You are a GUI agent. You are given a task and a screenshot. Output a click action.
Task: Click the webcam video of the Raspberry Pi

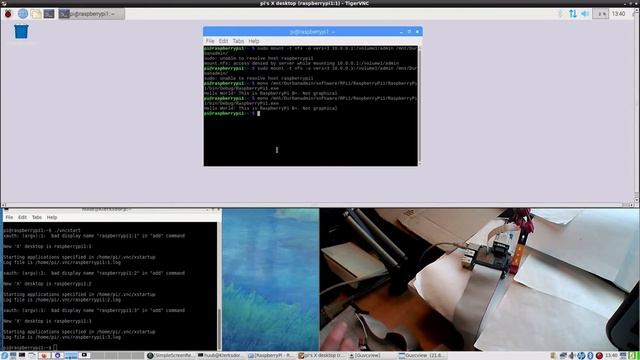[x=480, y=280]
